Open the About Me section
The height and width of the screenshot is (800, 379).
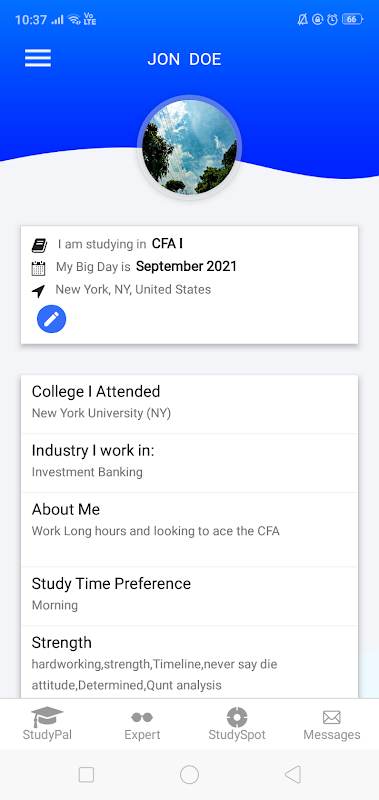coord(189,529)
